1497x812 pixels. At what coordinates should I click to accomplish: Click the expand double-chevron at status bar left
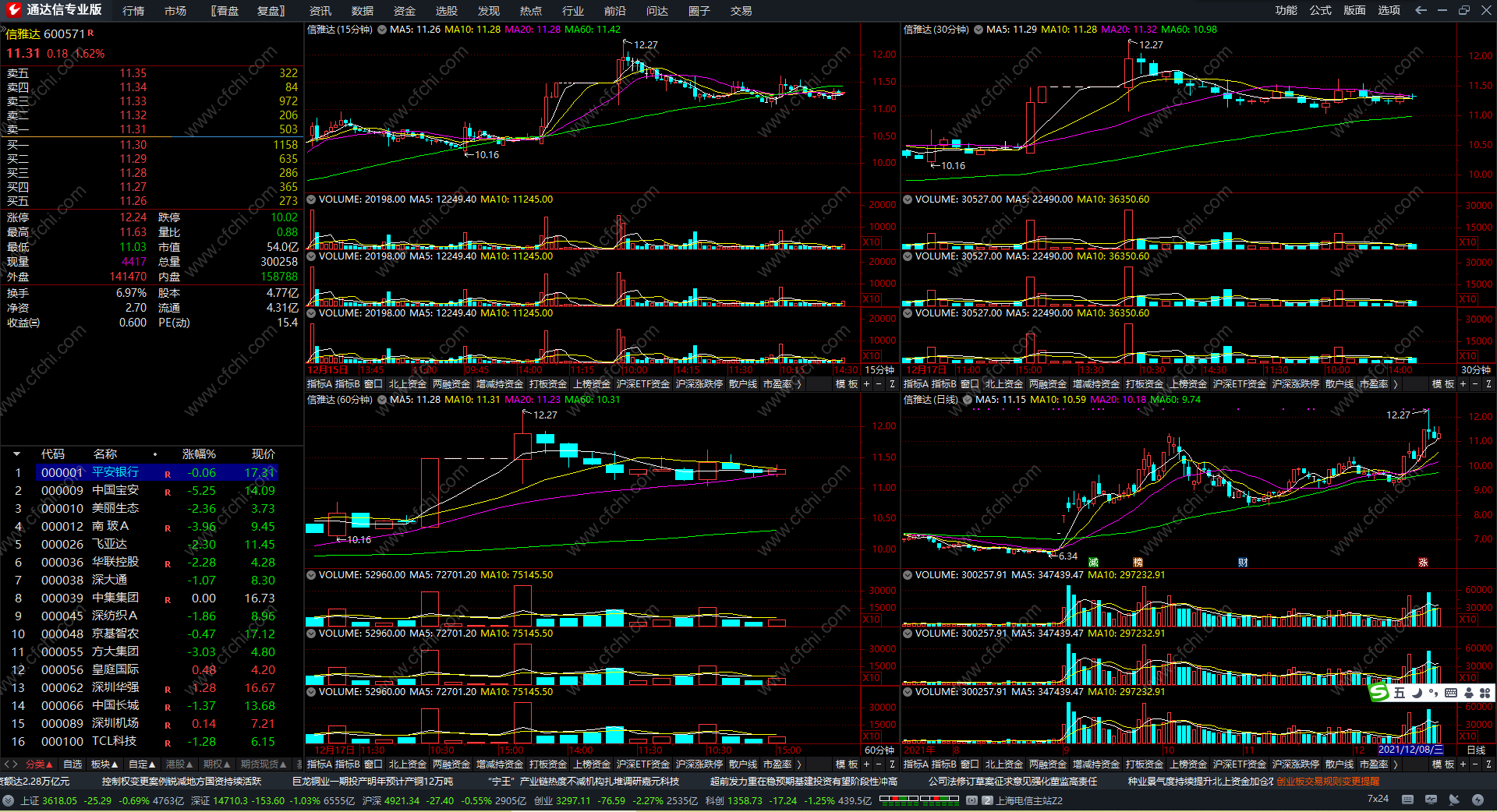[8, 800]
